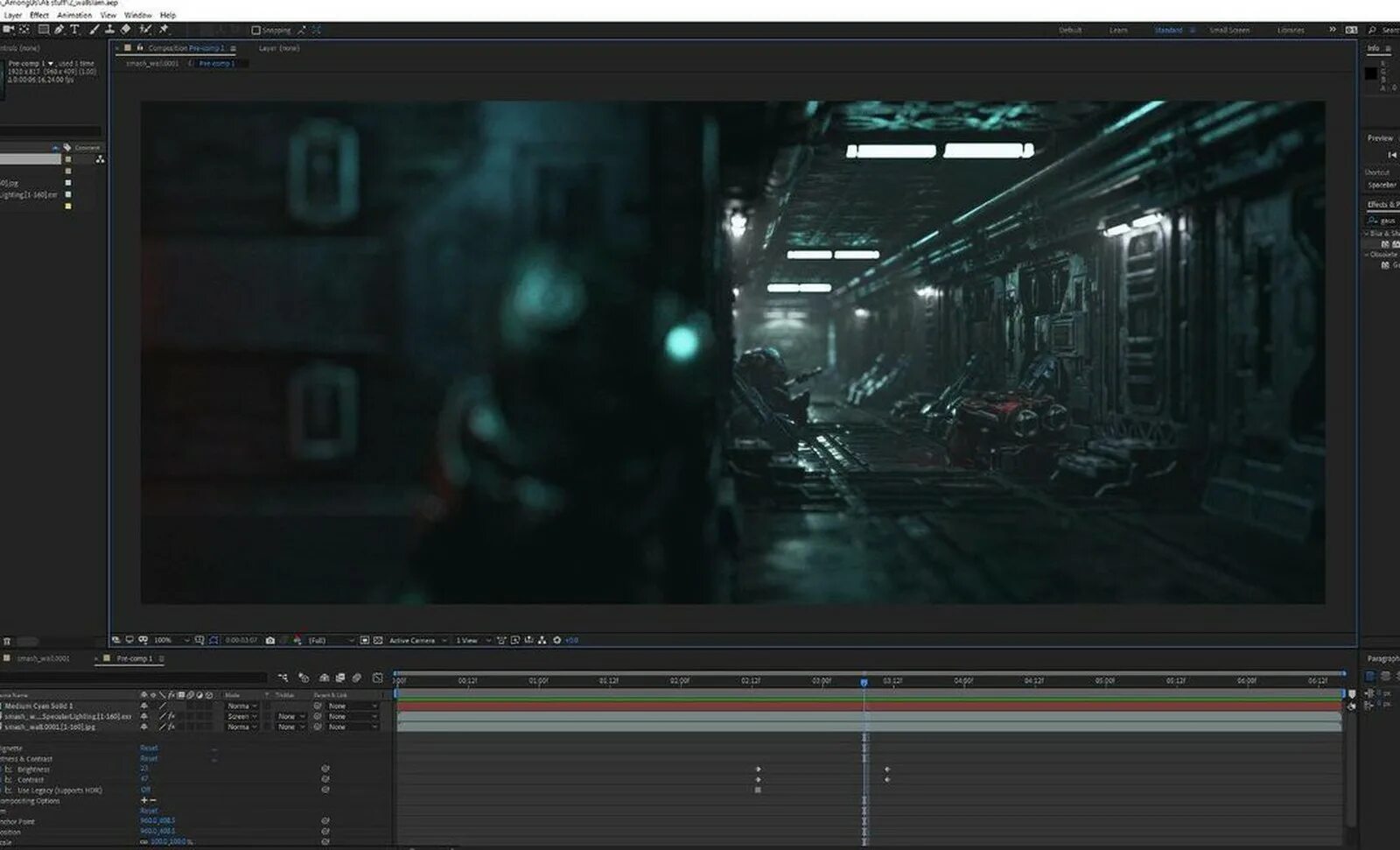Enable the Snapping checkbox
Screen dimensions: 1400x850
click(x=255, y=30)
